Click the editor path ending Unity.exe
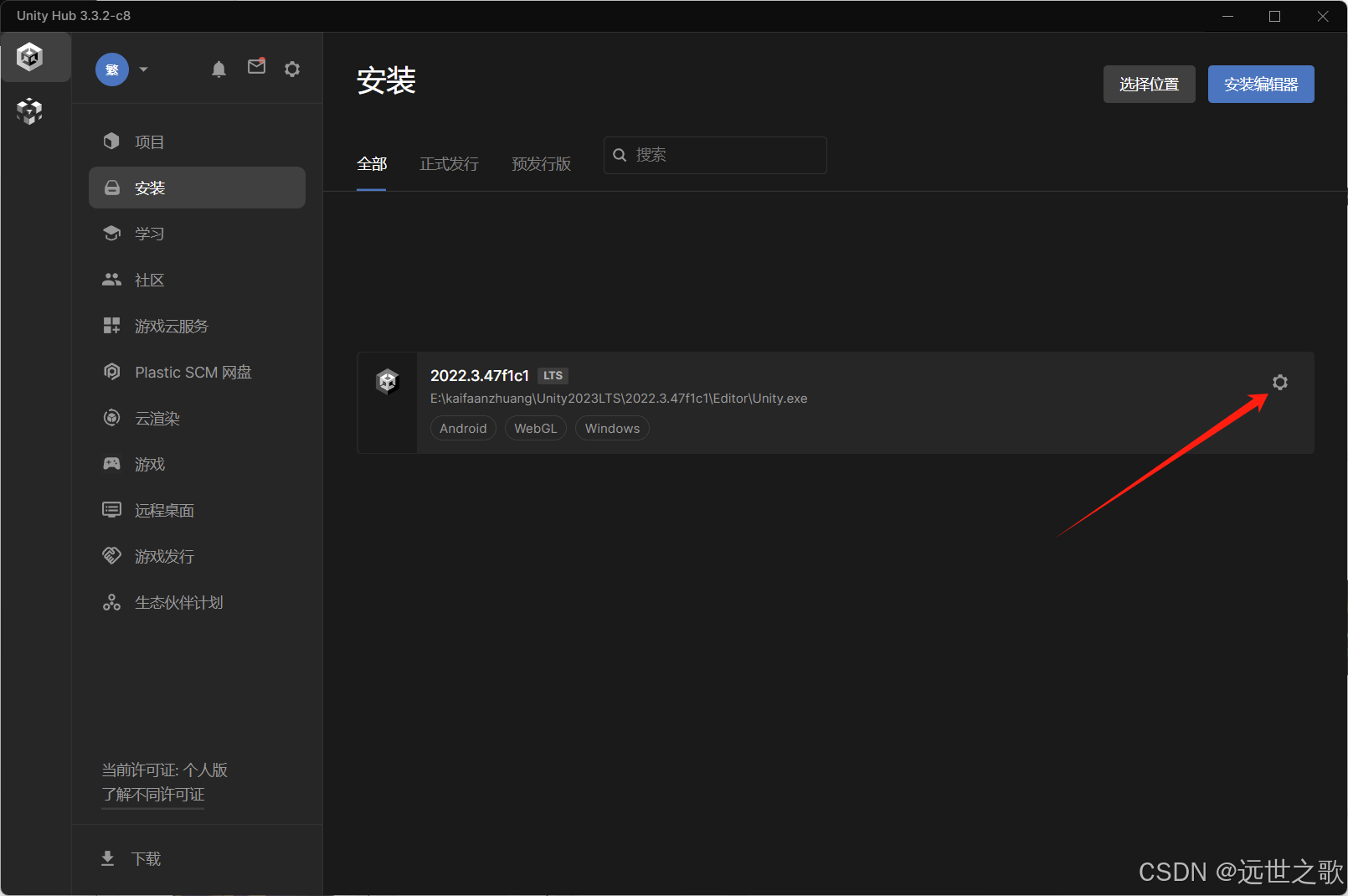This screenshot has height=896, width=1348. [x=619, y=399]
